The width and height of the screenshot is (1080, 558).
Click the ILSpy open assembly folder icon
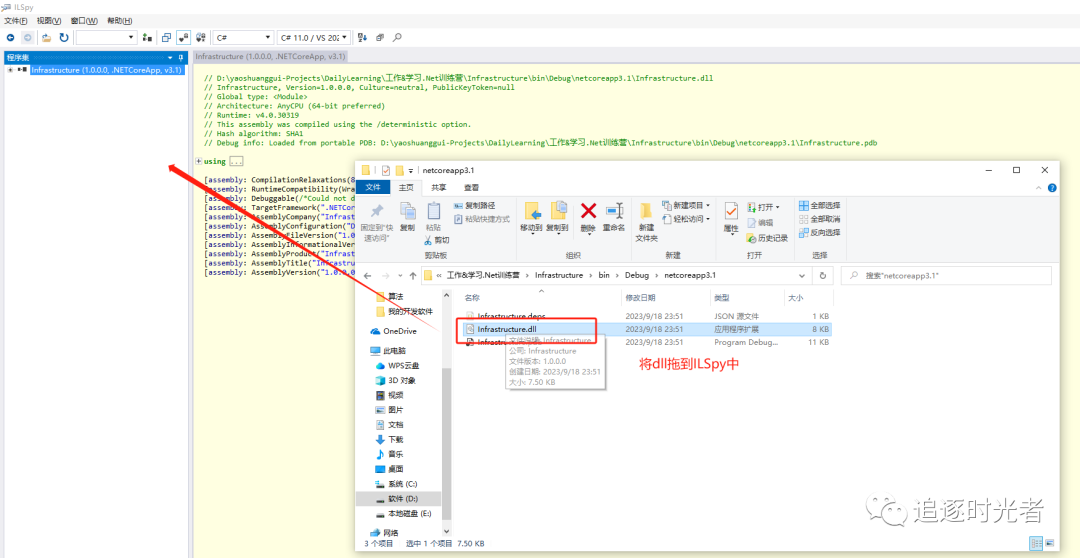click(46, 37)
